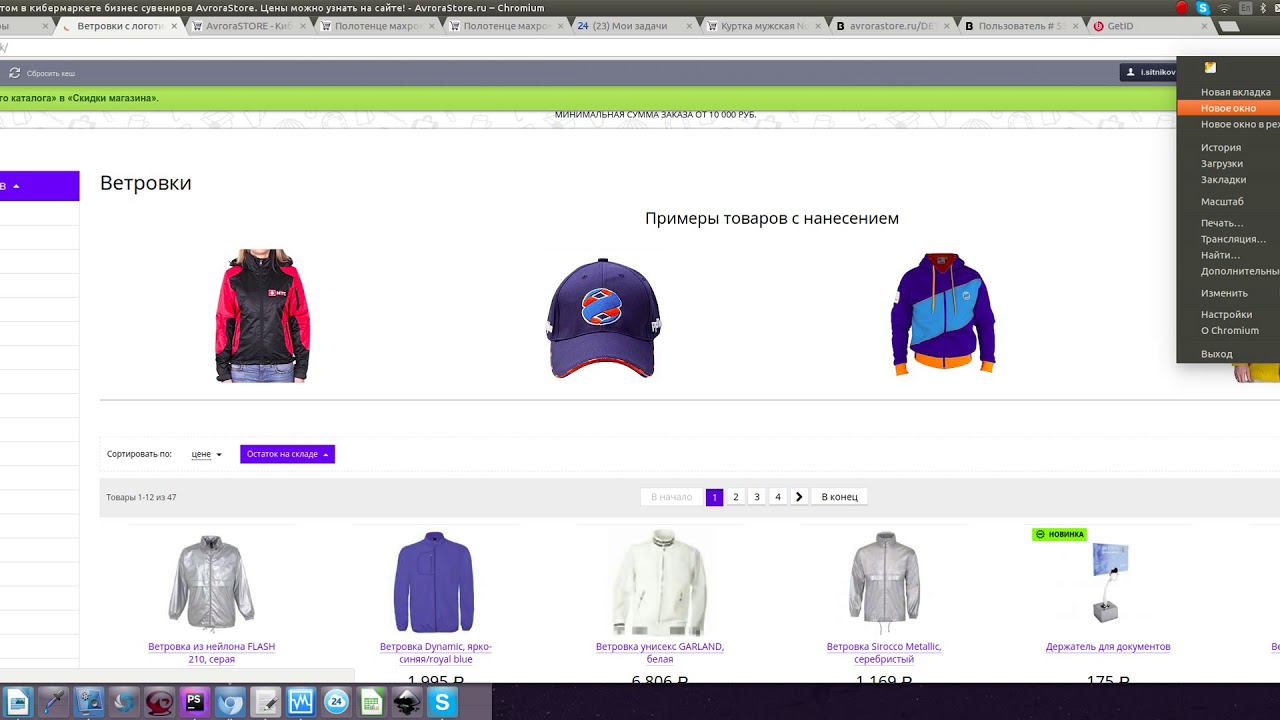Click the red and black jacket example image
Image resolution: width=1280 pixels, height=720 pixels.
(263, 315)
